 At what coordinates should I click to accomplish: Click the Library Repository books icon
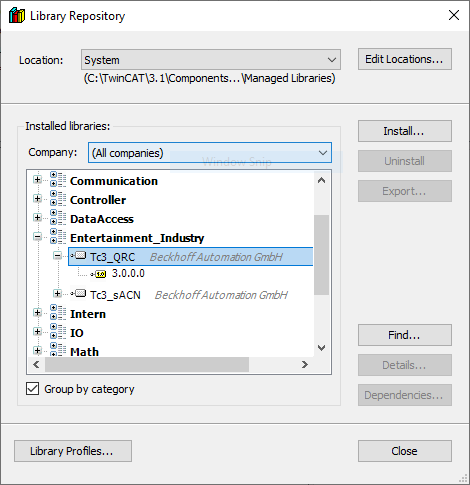[17, 15]
